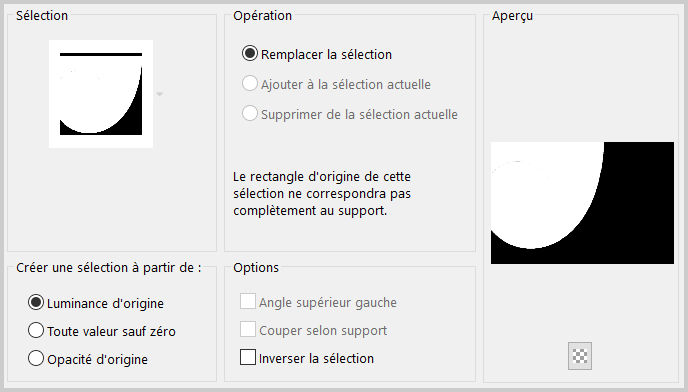The width and height of the screenshot is (688, 392).
Task: Click the rectangle d'origine warning text
Action: 322,194
